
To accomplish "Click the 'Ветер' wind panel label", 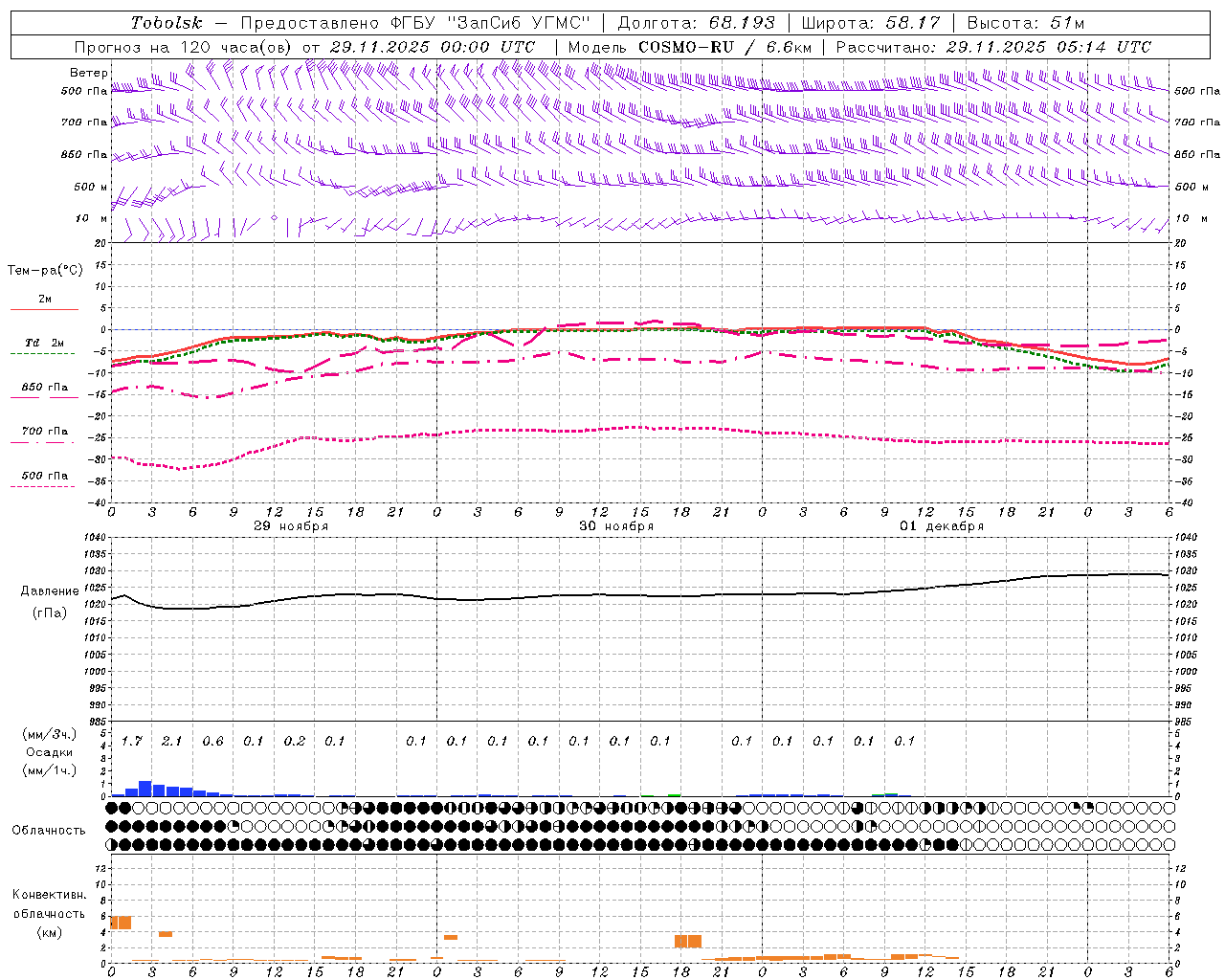I will point(88,73).
